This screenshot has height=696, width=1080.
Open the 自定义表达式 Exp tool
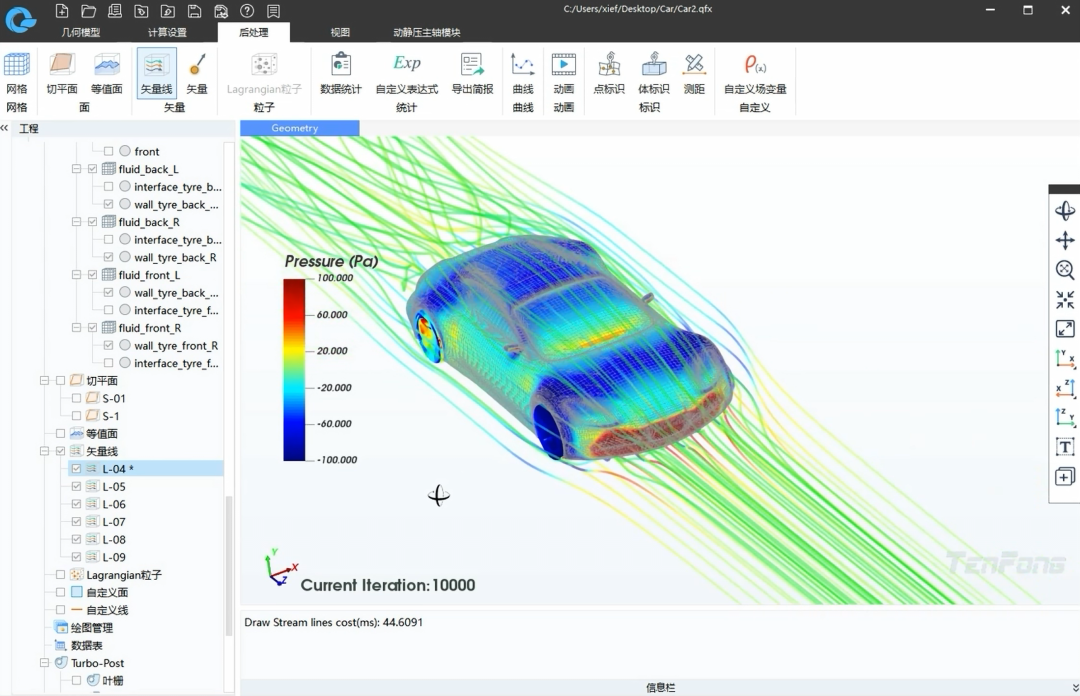tap(406, 73)
